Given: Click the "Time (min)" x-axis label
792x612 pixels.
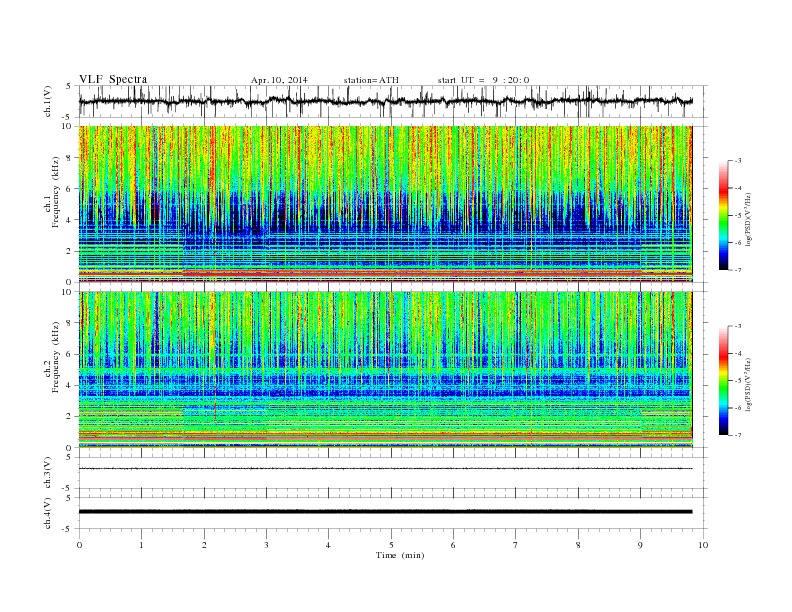Looking at the screenshot, I should click(x=400, y=555).
